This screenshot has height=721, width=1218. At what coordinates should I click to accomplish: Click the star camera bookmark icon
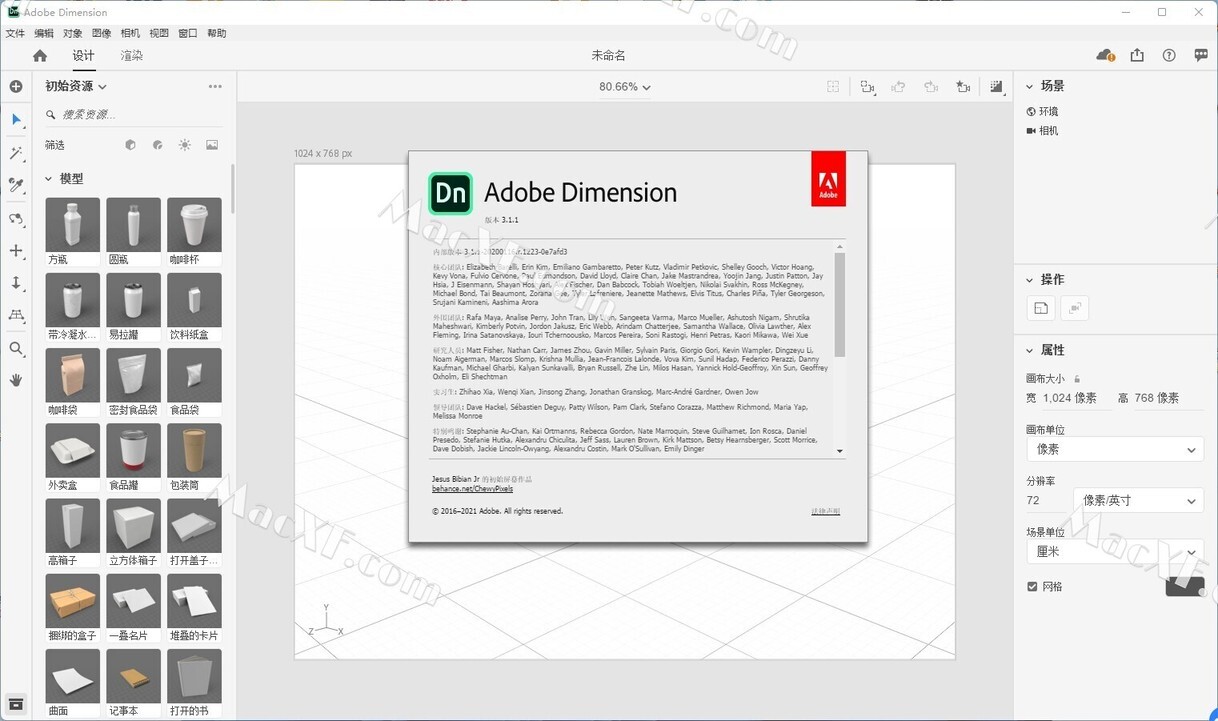point(963,87)
